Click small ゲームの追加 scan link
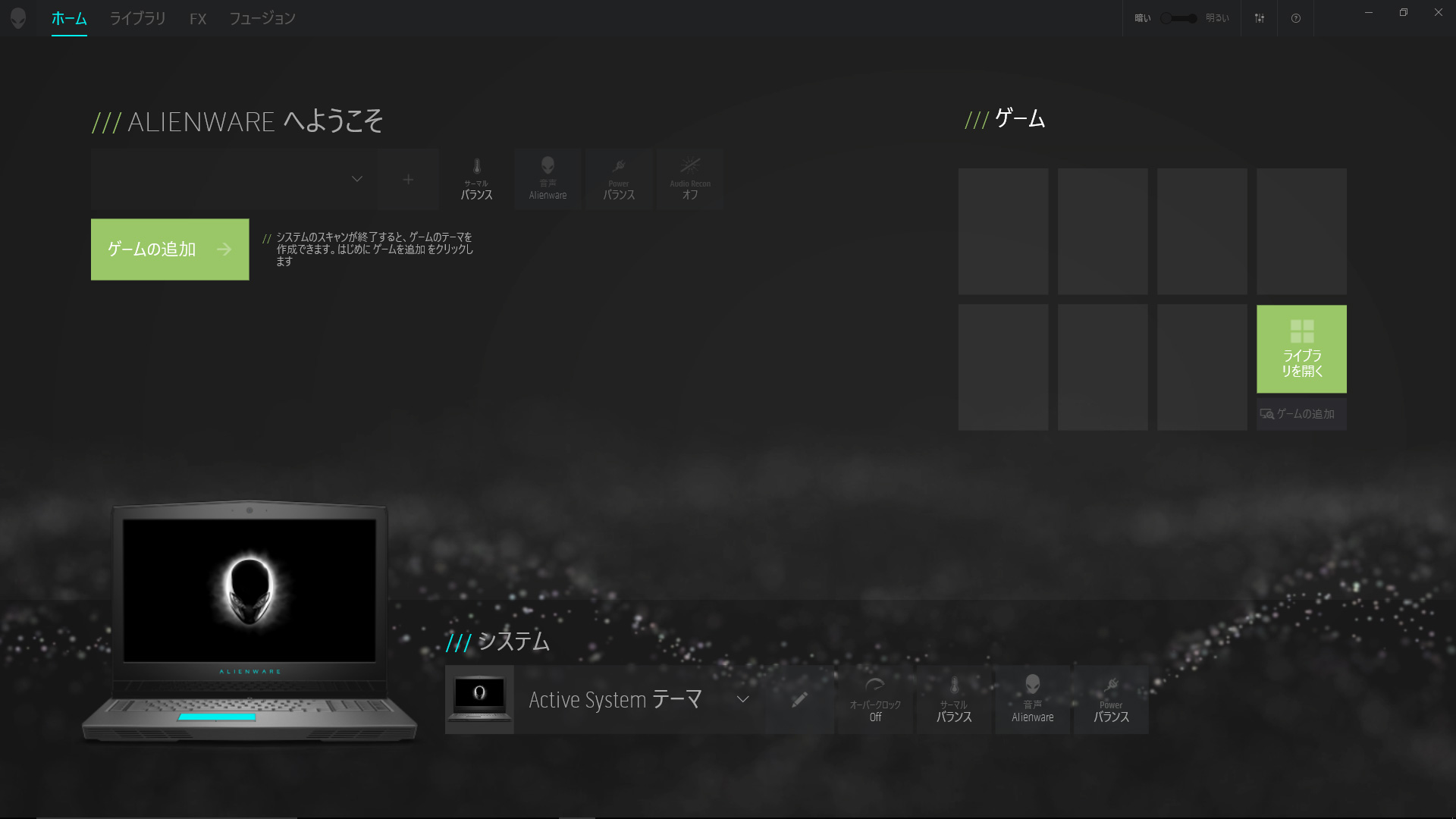The image size is (1456, 819). [1301, 414]
